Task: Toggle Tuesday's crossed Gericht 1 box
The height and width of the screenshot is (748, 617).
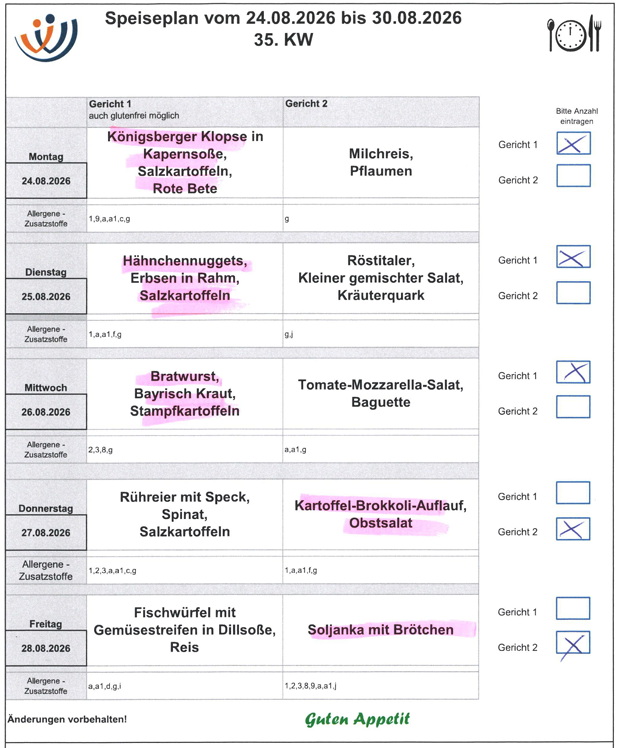Action: tap(574, 257)
